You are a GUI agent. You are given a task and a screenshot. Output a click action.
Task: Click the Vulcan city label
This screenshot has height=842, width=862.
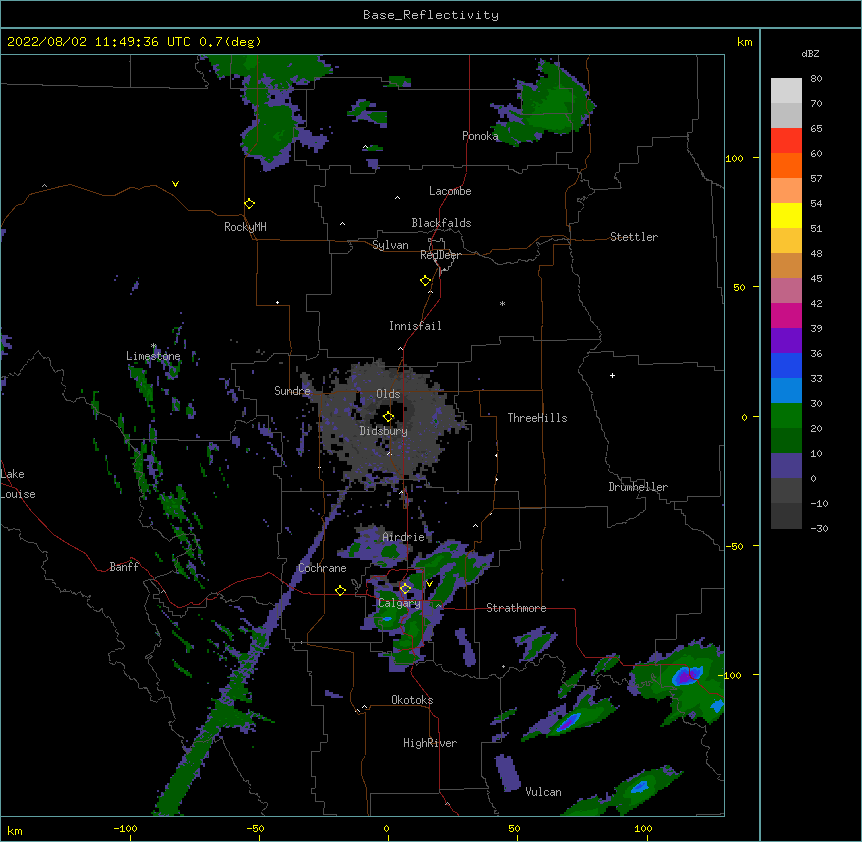click(x=543, y=792)
